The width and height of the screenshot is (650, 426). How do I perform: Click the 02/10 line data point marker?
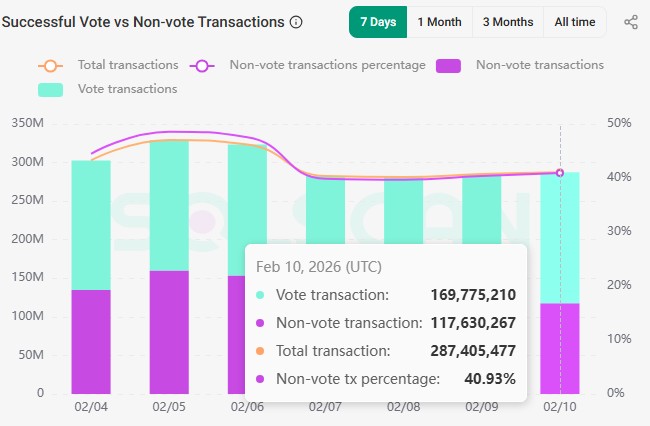(x=560, y=173)
